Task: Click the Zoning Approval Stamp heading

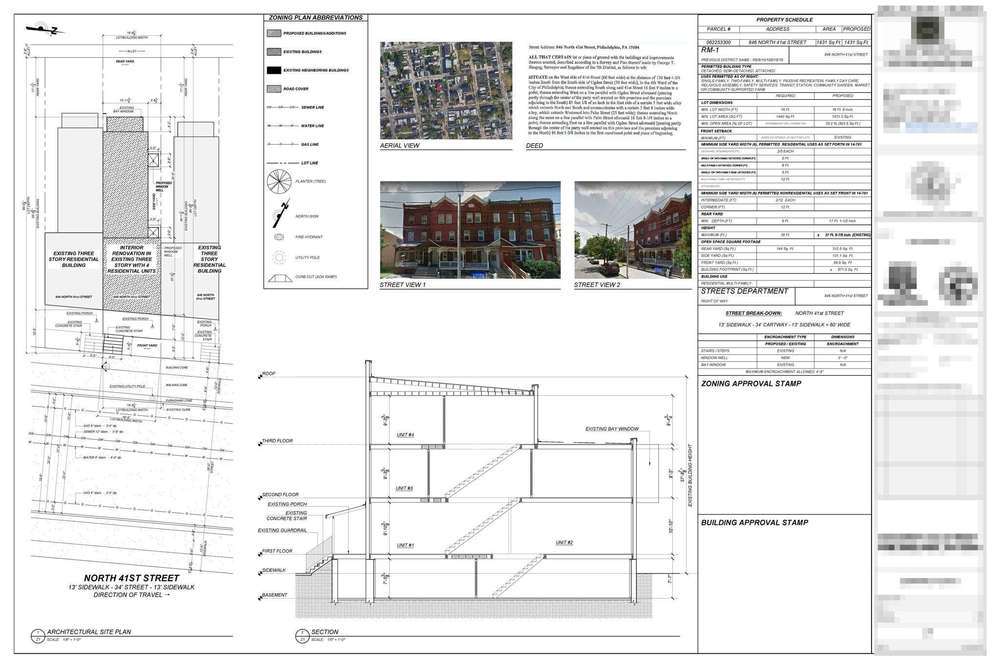Action: point(750,383)
